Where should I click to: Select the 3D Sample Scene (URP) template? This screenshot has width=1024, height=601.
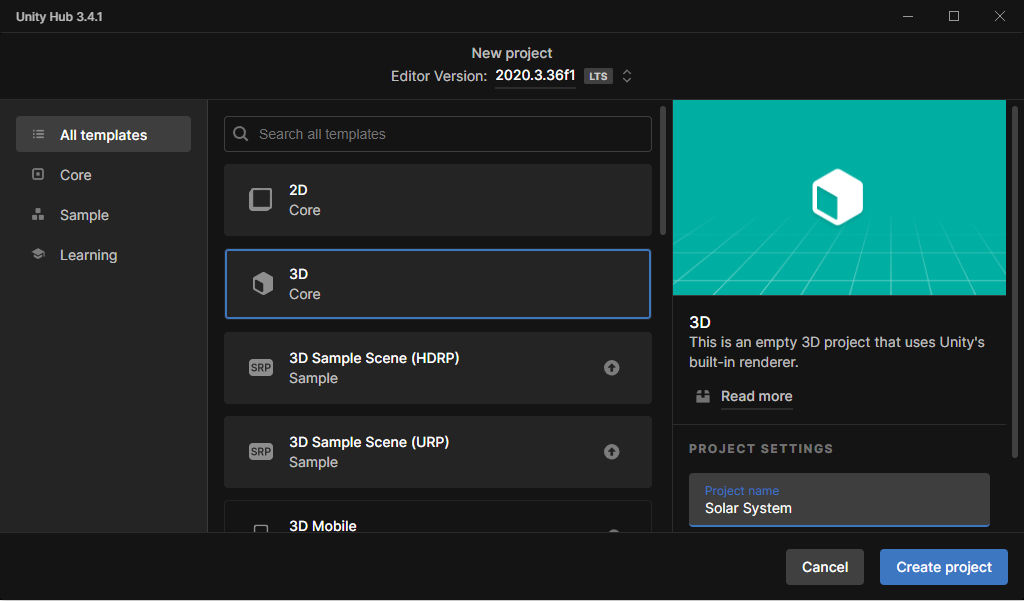pos(438,452)
